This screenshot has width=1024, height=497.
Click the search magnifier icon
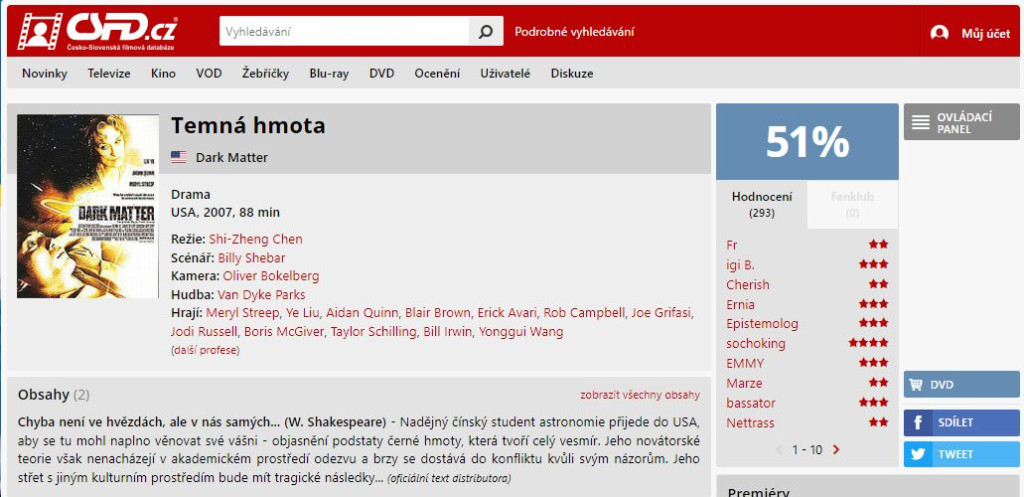tap(485, 31)
